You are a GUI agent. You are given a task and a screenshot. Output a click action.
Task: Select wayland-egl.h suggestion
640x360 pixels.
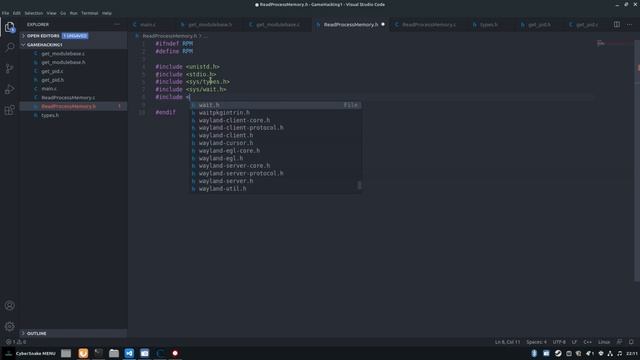pyautogui.click(x=276, y=158)
